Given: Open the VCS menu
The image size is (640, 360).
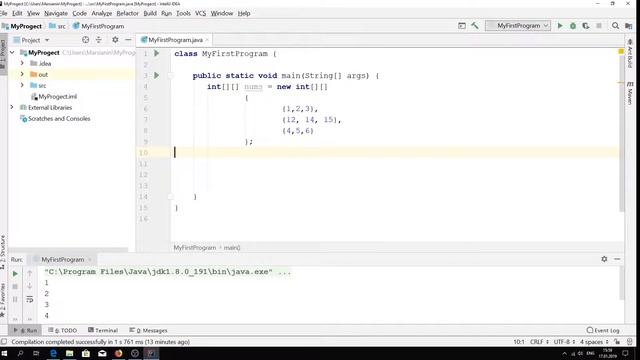Looking at the screenshot, I should (x=200, y=13).
